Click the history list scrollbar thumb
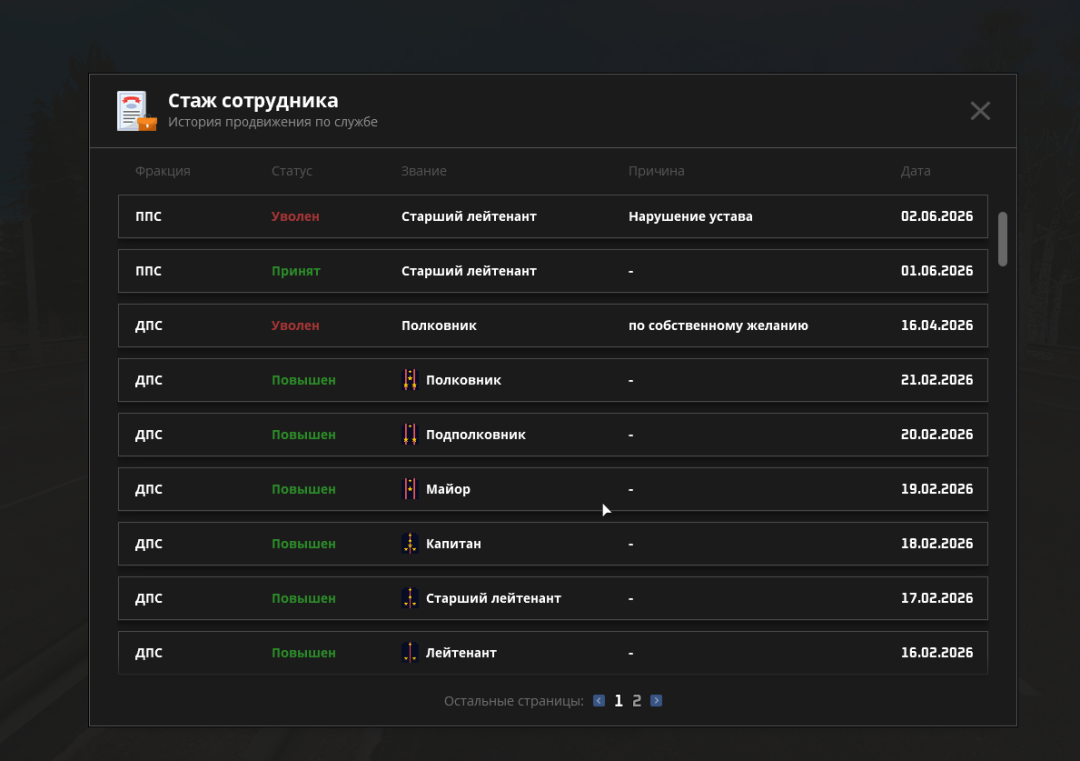Screen dimensions: 1080x761 coord(1003,238)
